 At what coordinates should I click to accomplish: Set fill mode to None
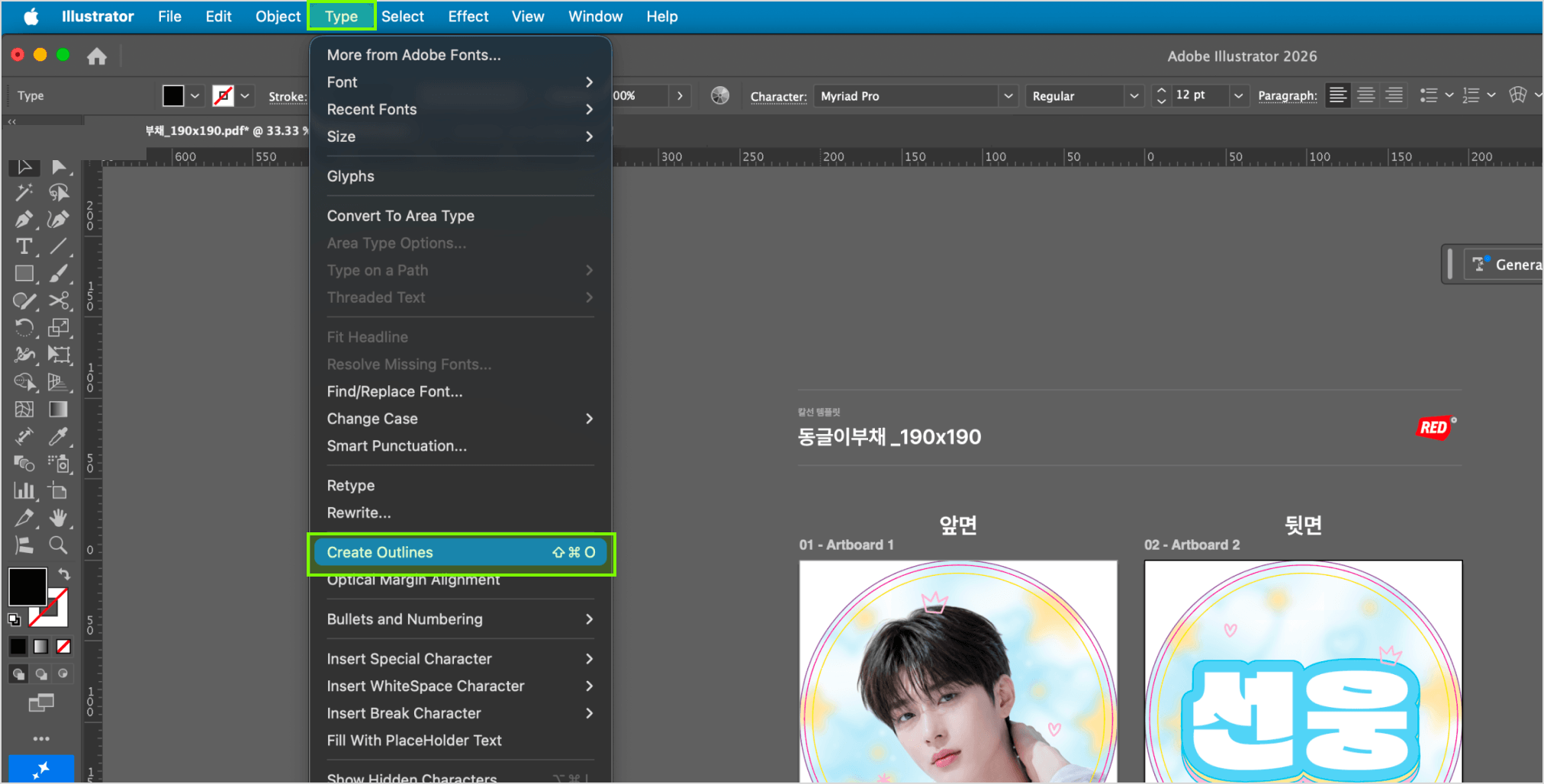(64, 647)
